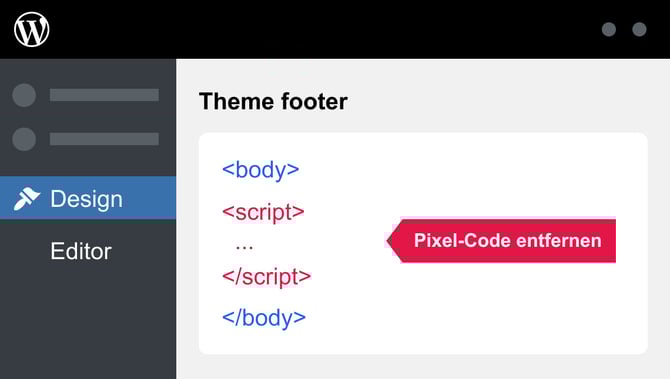Click the first gray circle in top bar
The width and height of the screenshot is (670, 379).
608,29
